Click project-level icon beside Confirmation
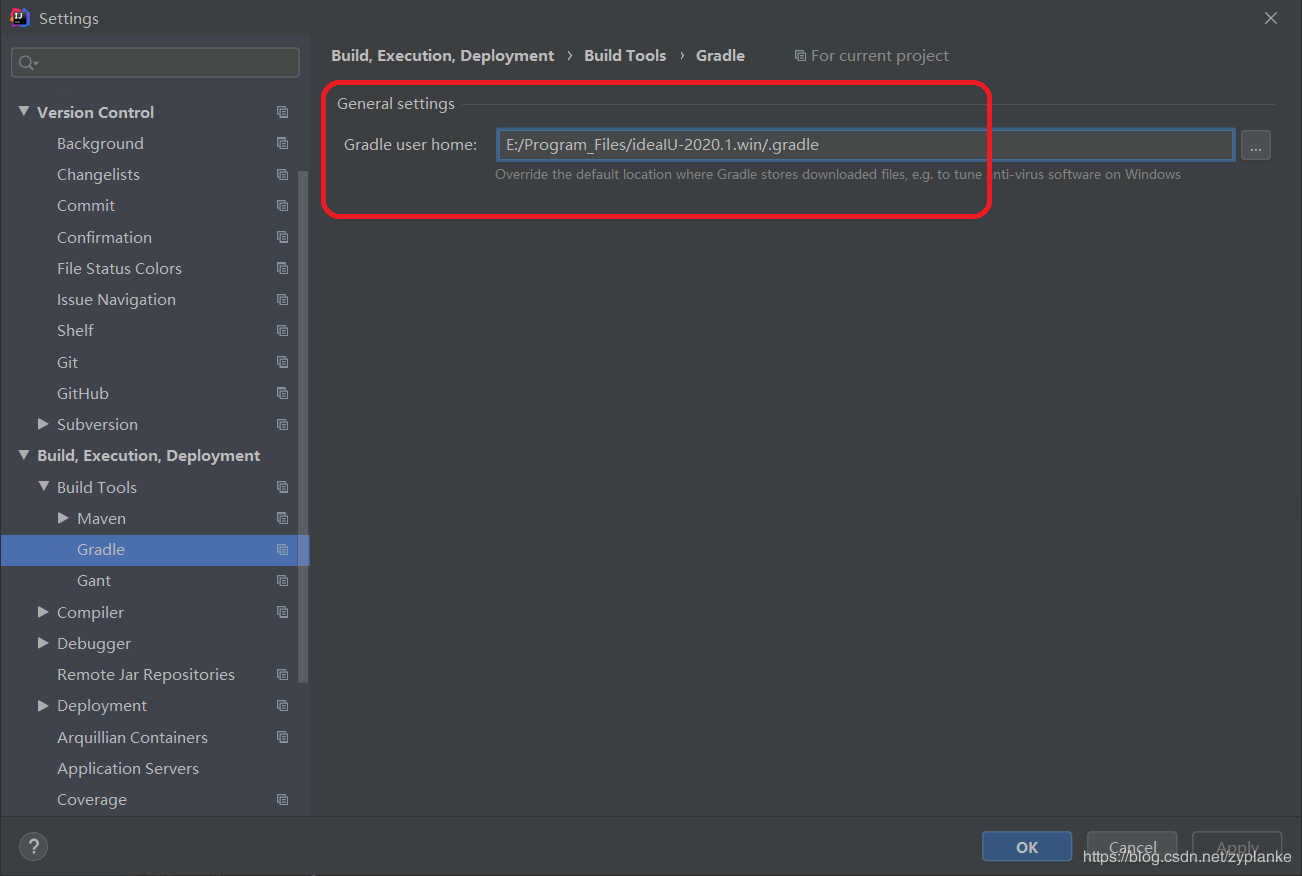This screenshot has width=1302, height=876. click(283, 237)
